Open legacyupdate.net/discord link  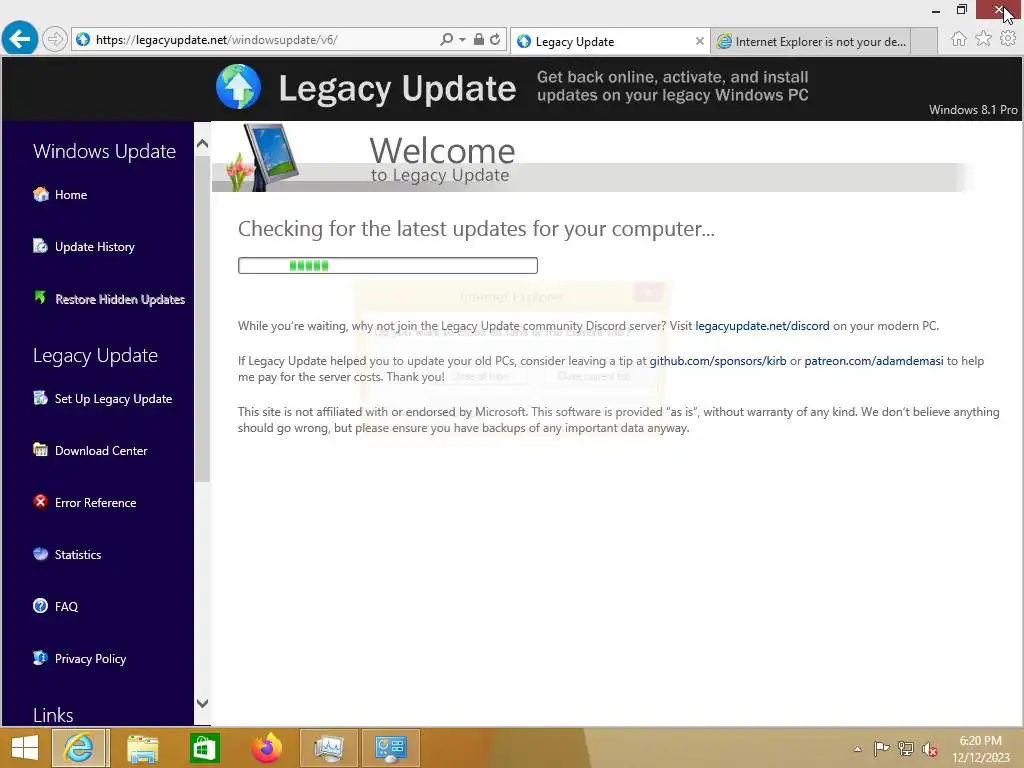pyautogui.click(x=762, y=326)
